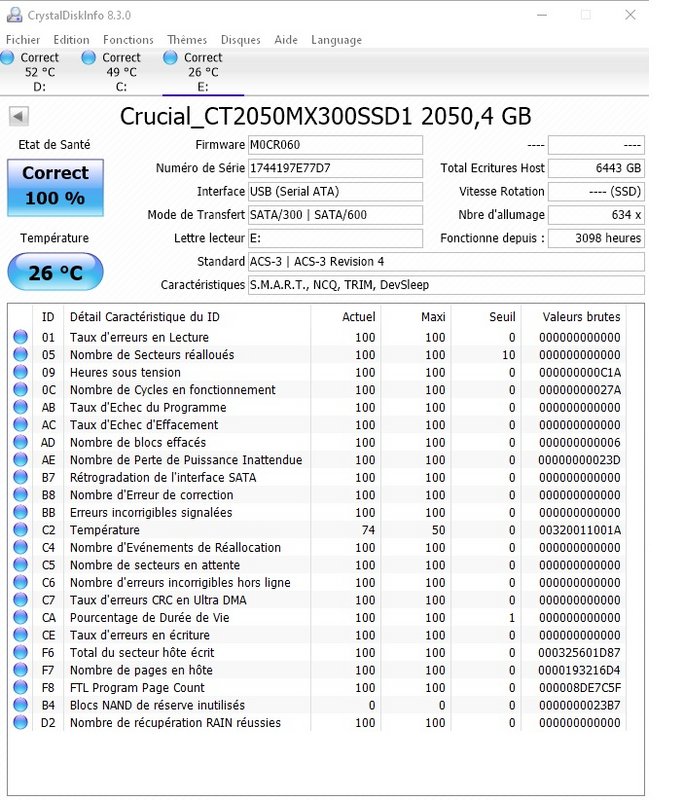Screen dimensions: 684x800
Task: Click the serial number field 1744197E77D7
Action: point(335,168)
